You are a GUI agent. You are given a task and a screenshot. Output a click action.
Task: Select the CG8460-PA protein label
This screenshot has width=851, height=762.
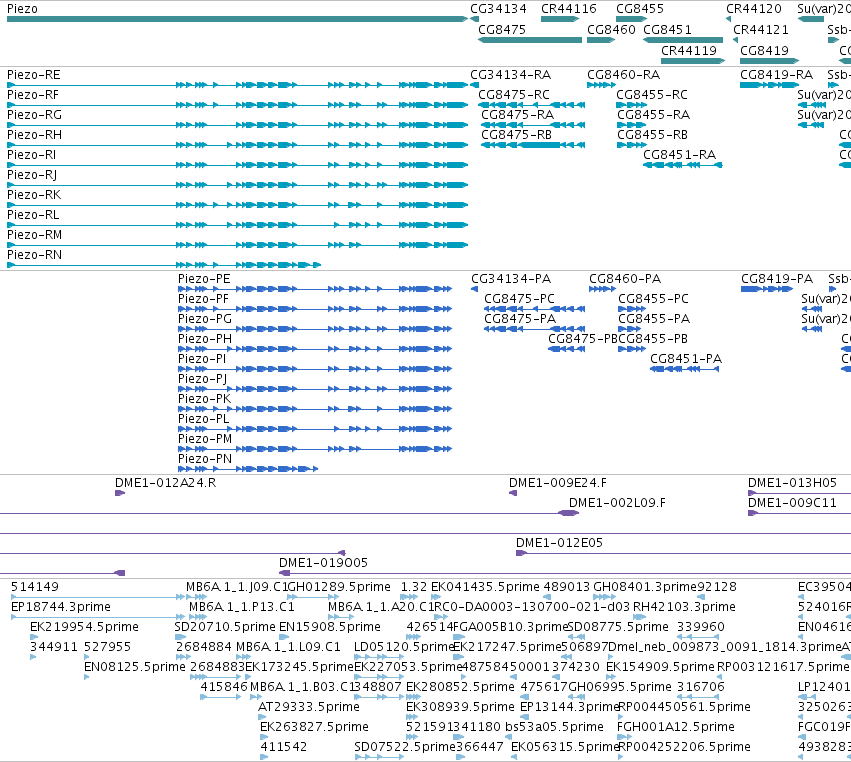(x=625, y=278)
